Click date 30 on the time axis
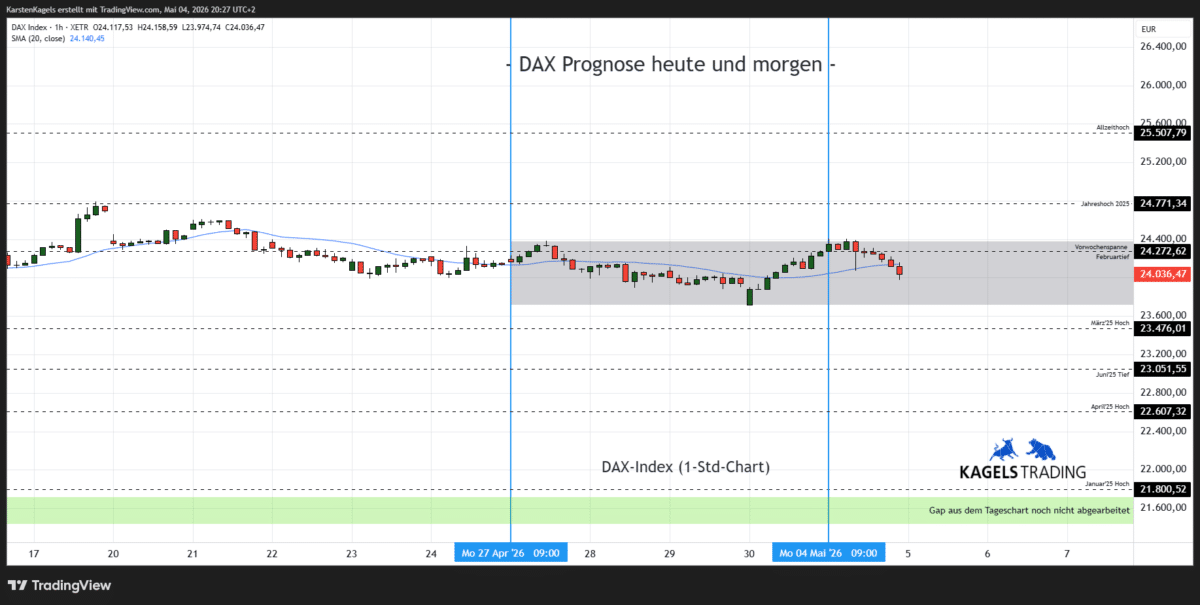The width and height of the screenshot is (1200, 605). pos(749,554)
